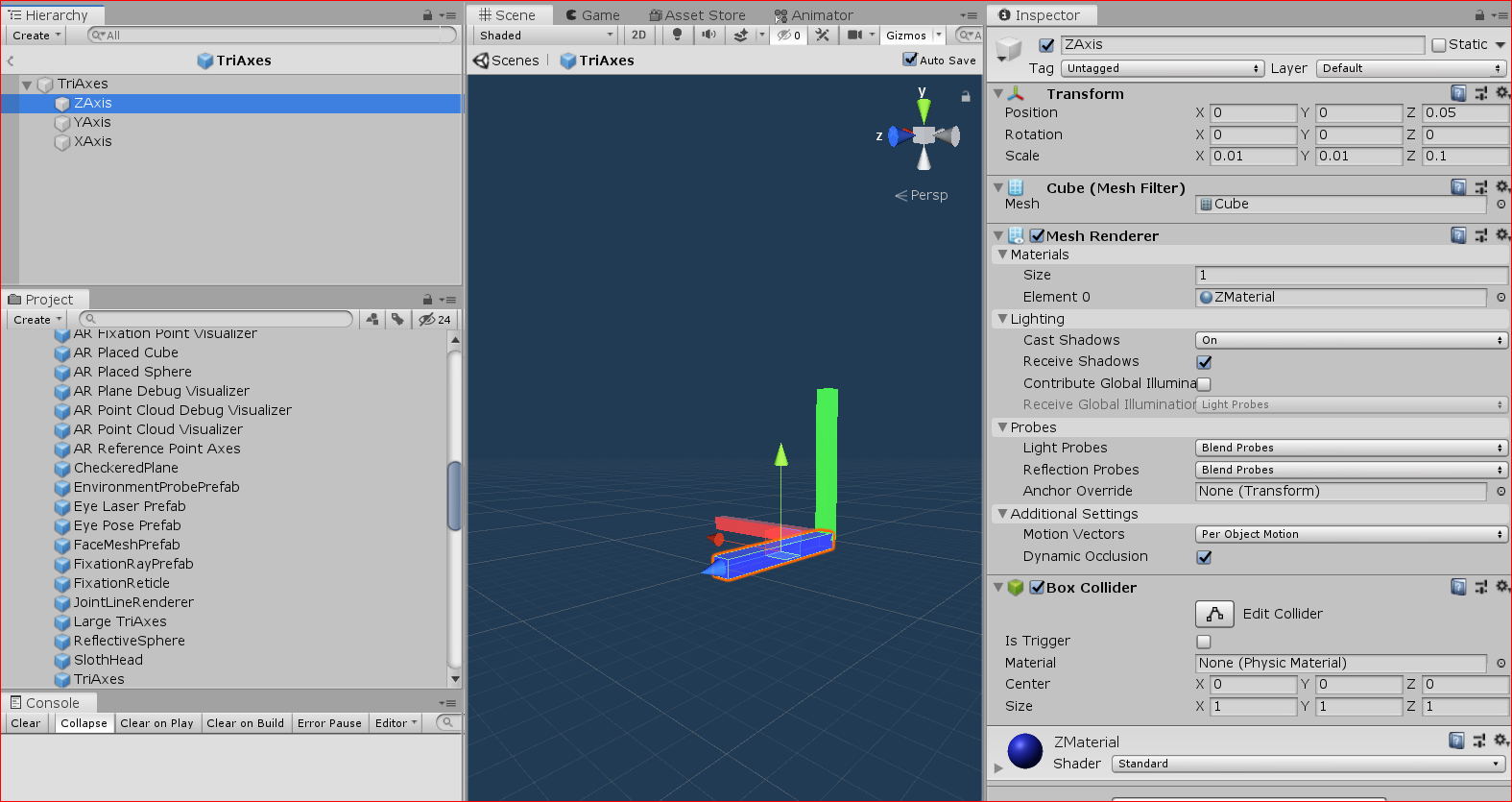Screen dimensions: 1512x802
Task: Toggle the Static checkbox
Action: (1439, 45)
